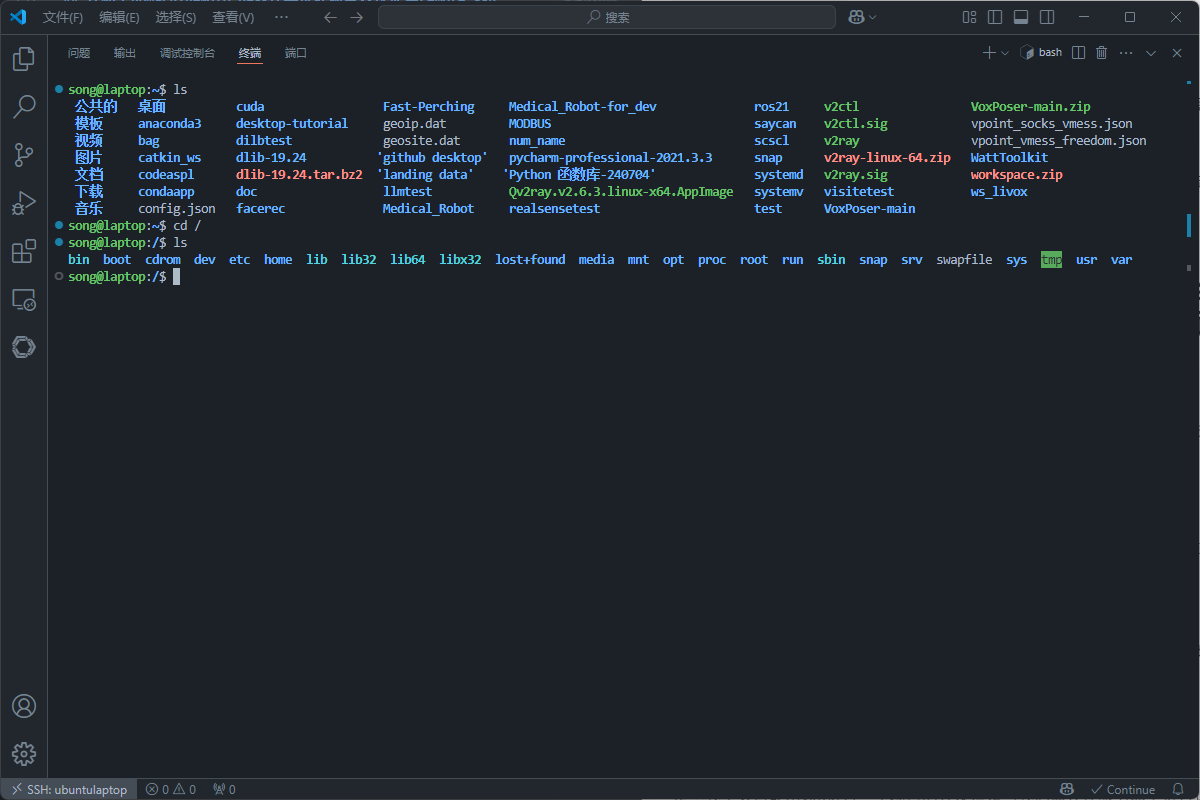Image resolution: width=1200 pixels, height=800 pixels.
Task: Toggle the secondary side bar layout button
Action: point(1047,17)
